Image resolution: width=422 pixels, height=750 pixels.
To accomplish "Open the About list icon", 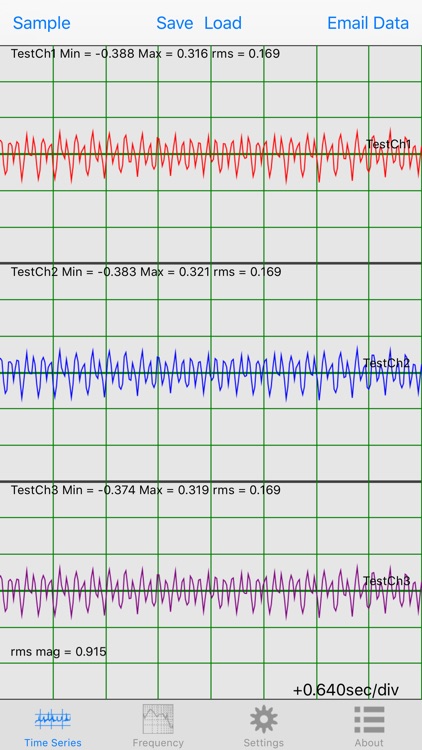I will coord(369,718).
